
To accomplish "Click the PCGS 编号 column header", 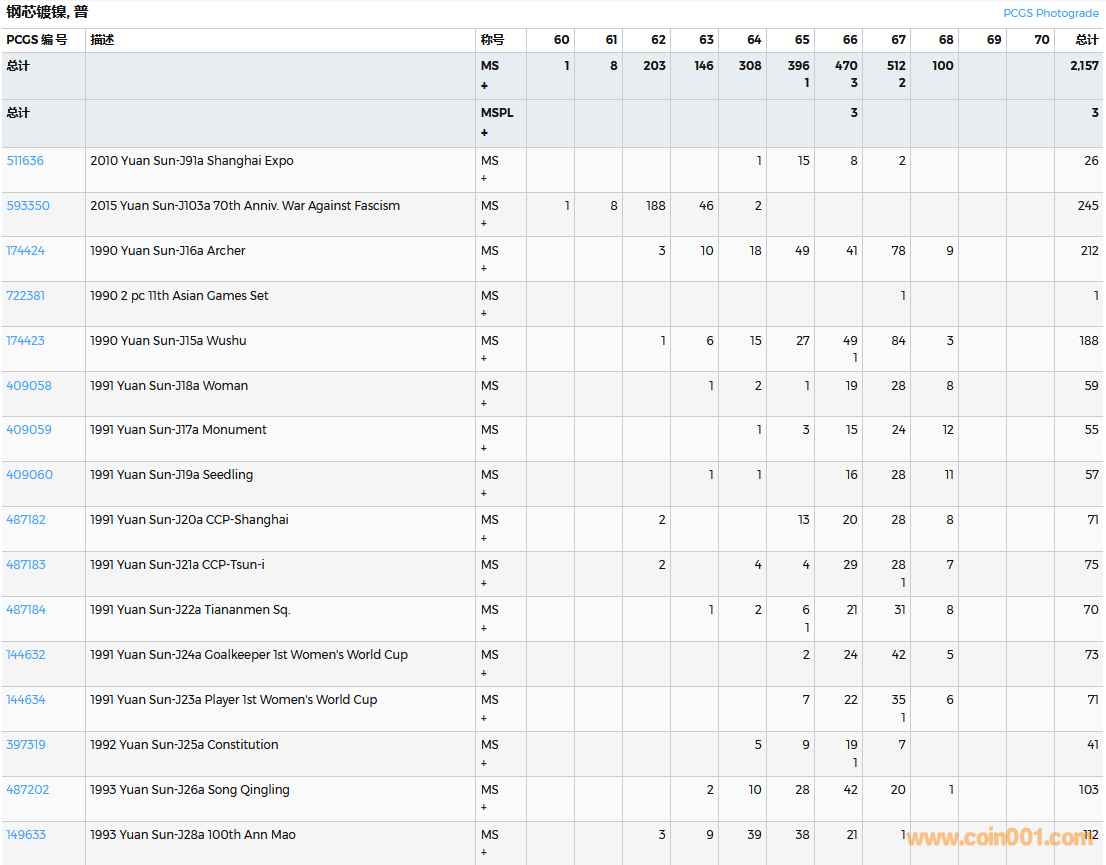I will pyautogui.click(x=37, y=40).
